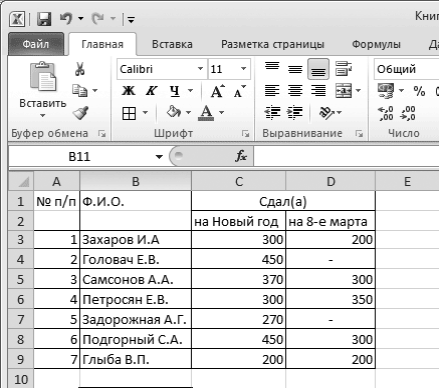Increase font size with large A
The height and width of the screenshot is (388, 439).
tap(218, 91)
